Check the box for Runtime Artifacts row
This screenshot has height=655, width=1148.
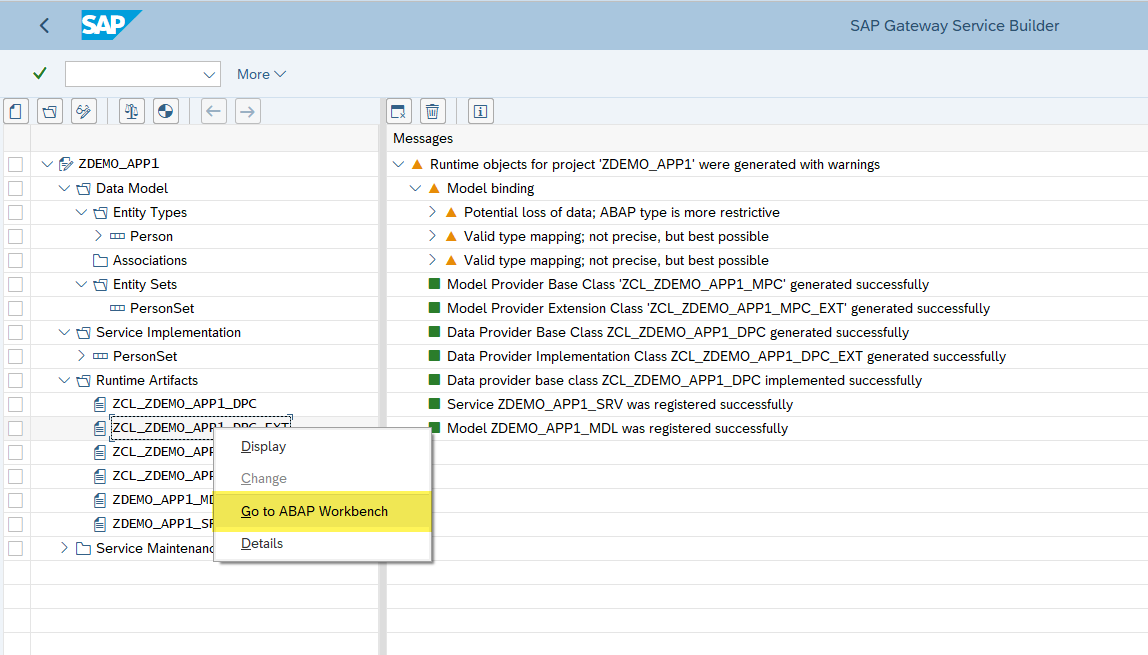(x=15, y=380)
